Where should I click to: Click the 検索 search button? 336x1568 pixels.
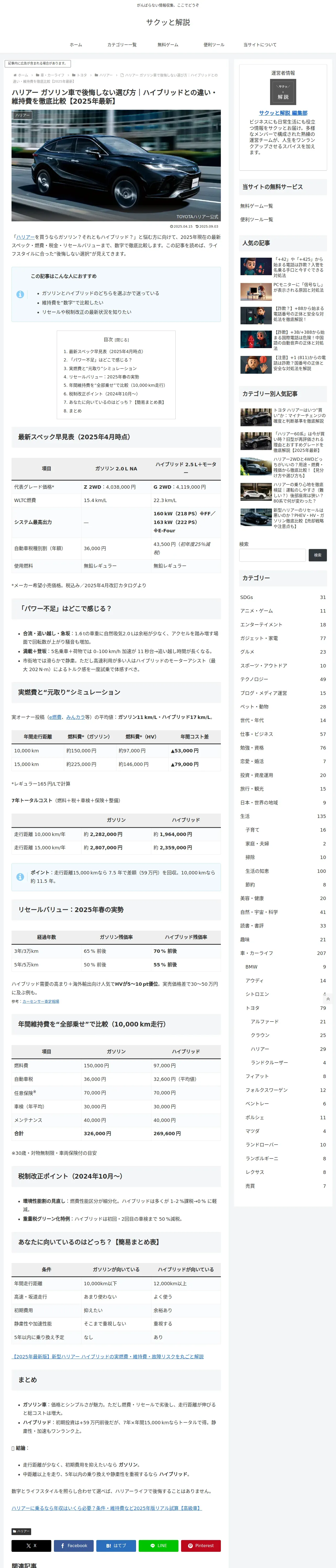click(x=318, y=555)
